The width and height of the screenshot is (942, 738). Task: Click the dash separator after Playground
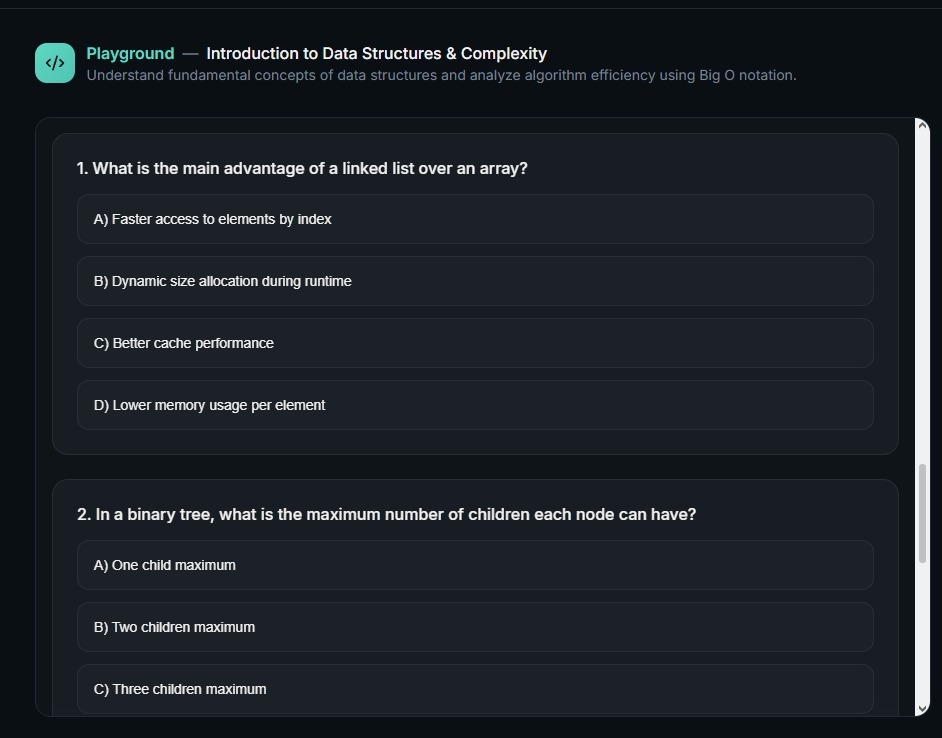[190, 54]
